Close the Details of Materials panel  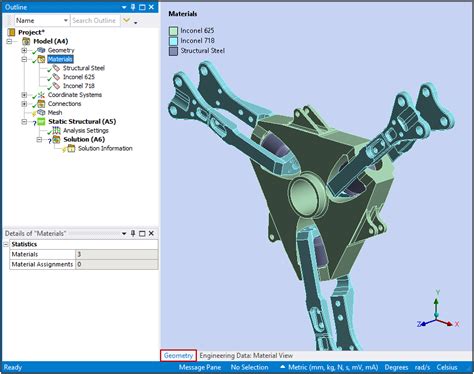pos(151,233)
